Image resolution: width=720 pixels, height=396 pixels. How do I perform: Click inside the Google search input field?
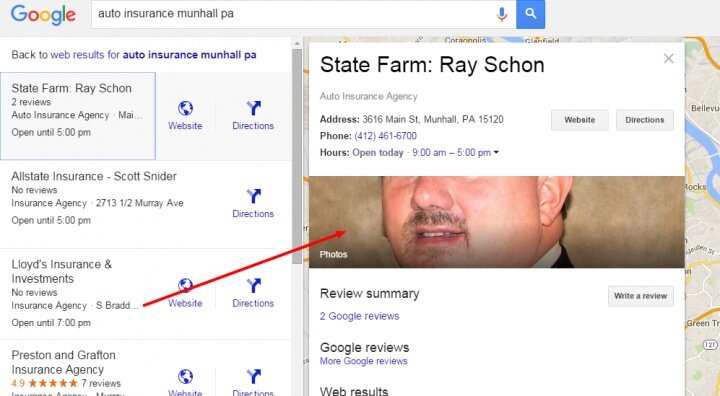tap(294, 14)
